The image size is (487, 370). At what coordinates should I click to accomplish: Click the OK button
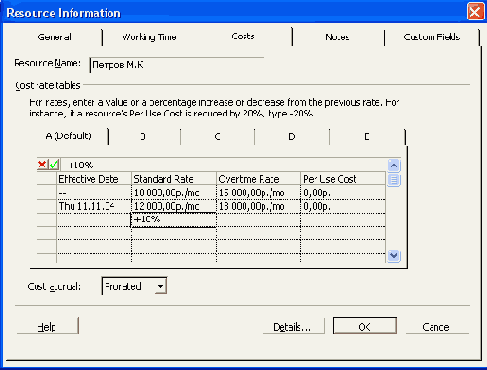point(365,326)
